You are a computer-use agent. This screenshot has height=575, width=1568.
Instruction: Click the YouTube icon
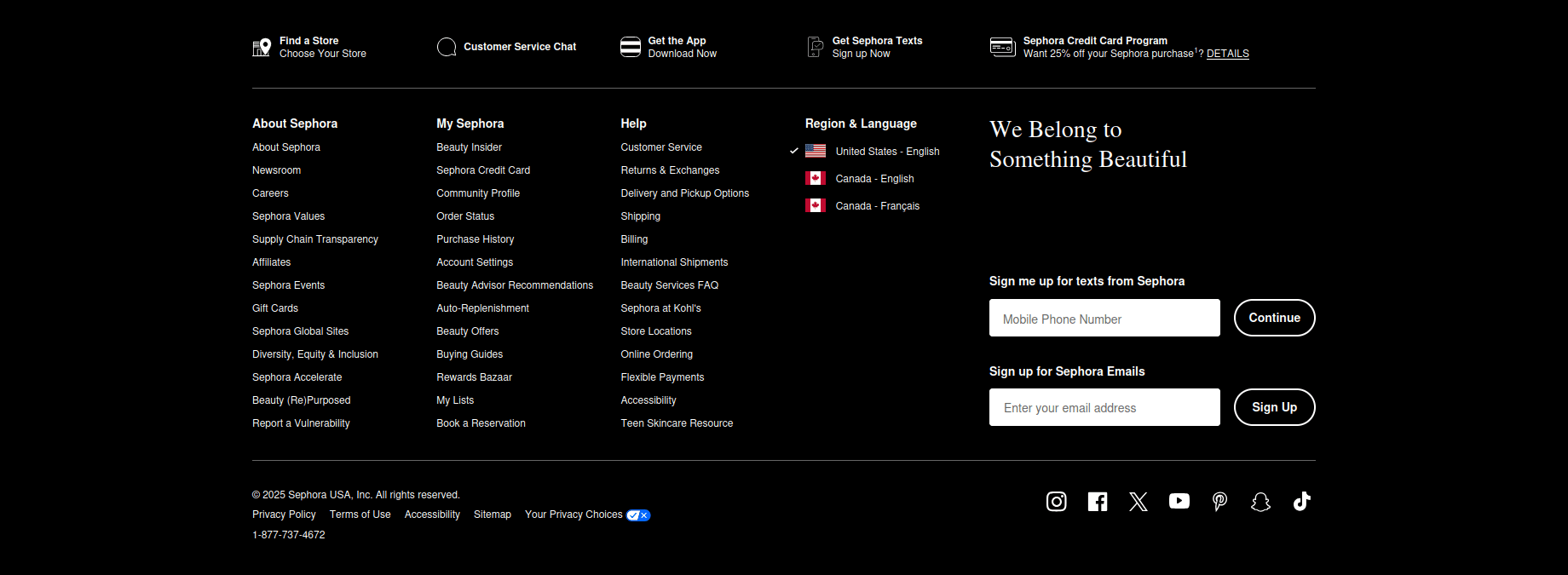(x=1179, y=501)
